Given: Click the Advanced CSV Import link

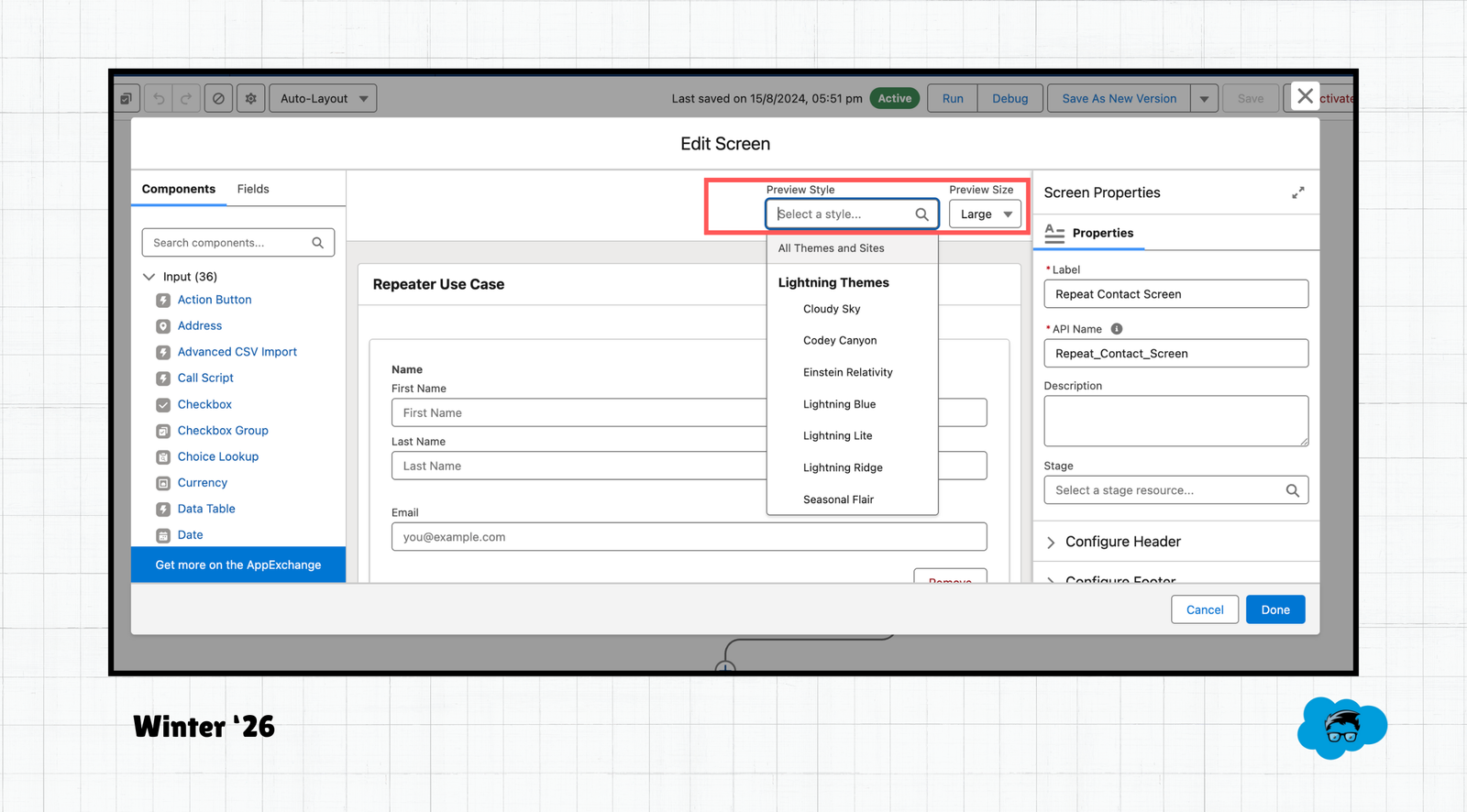Looking at the screenshot, I should (x=237, y=352).
